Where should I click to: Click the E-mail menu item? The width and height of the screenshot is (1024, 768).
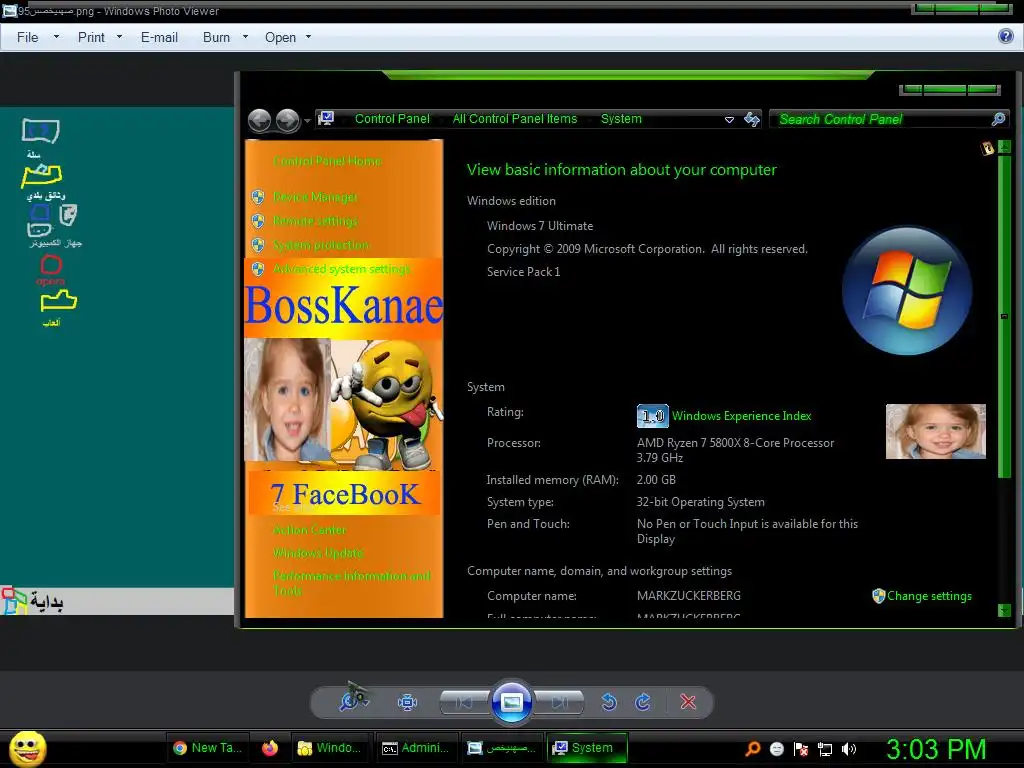(159, 37)
